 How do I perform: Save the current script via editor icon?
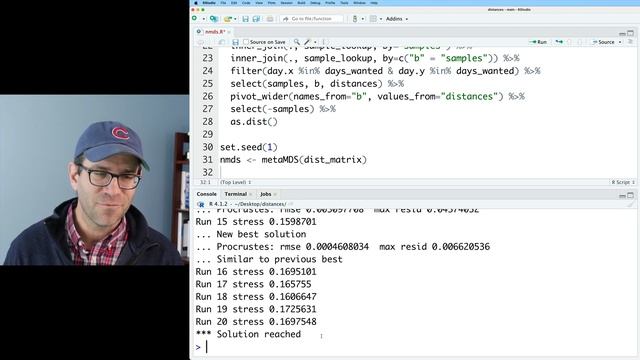(x=236, y=42)
